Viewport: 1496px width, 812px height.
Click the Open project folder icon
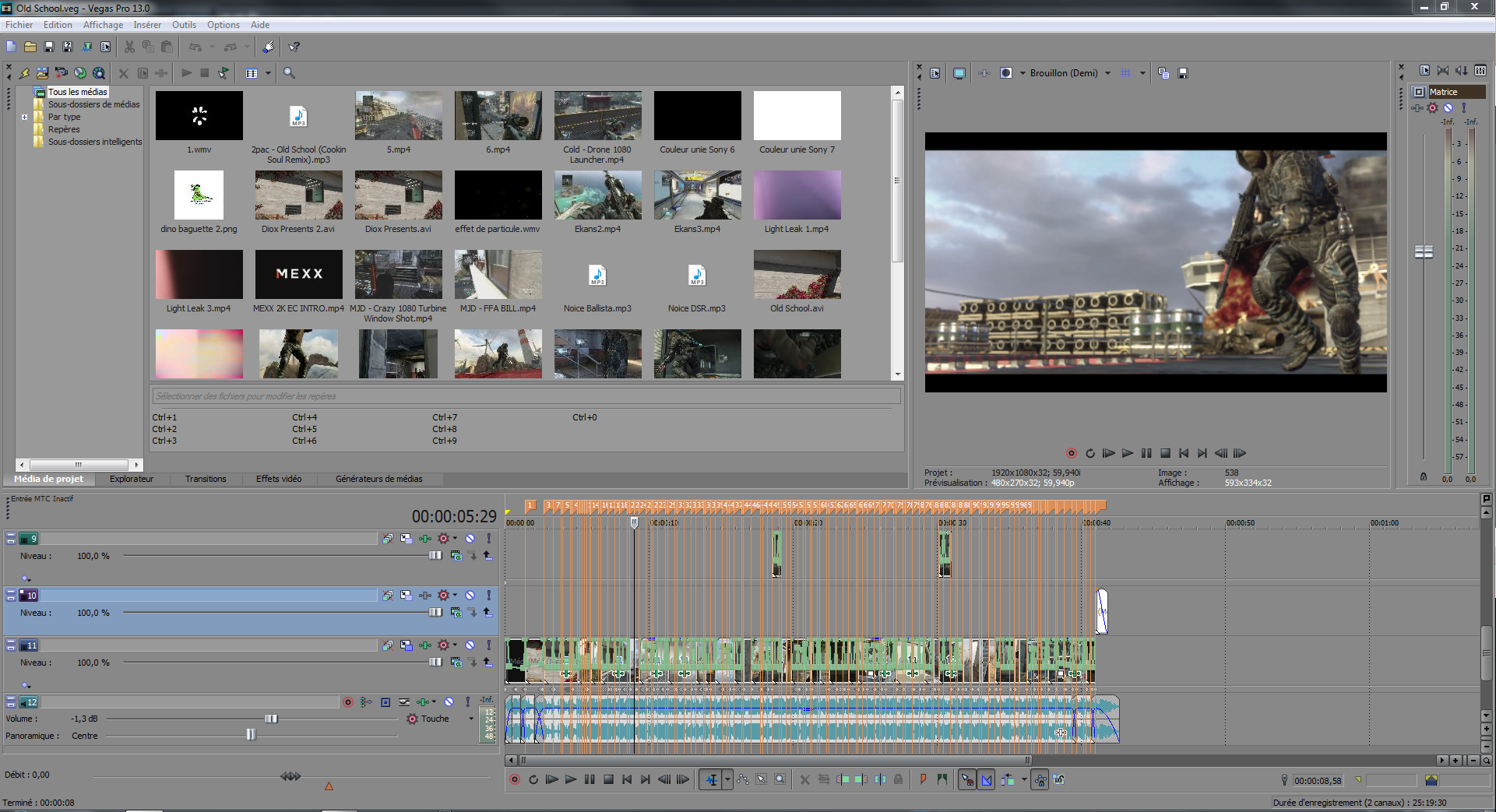pyautogui.click(x=30, y=47)
